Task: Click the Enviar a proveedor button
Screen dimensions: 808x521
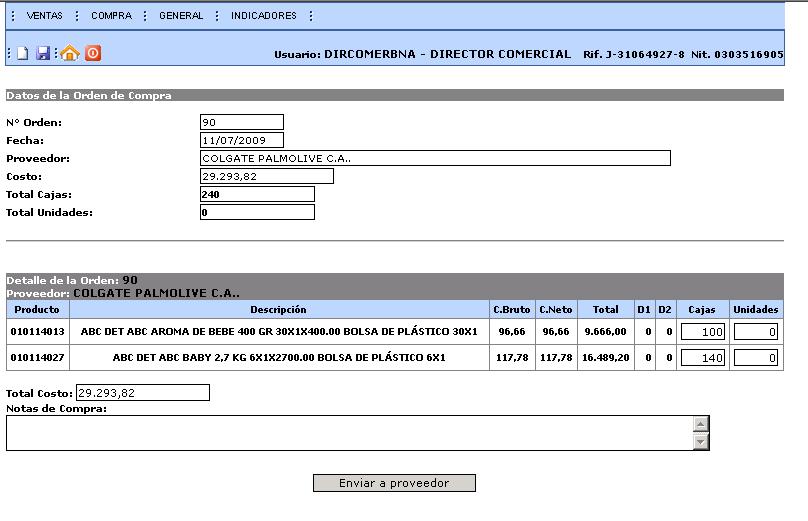Action: click(x=394, y=483)
